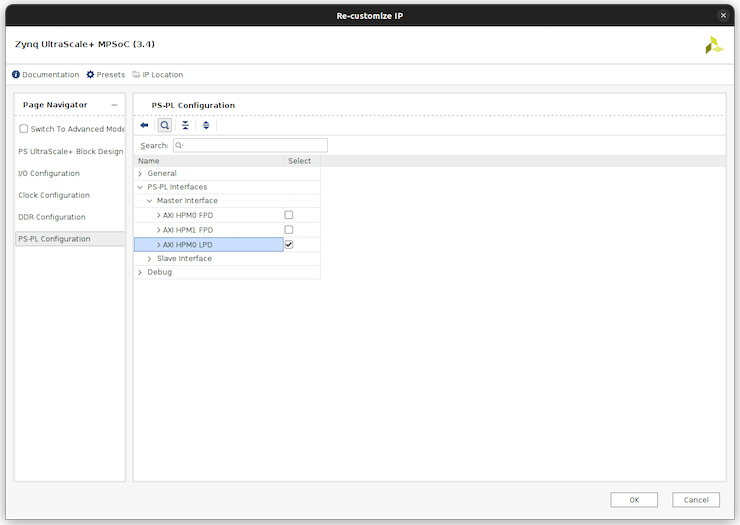Click in the Search input field
This screenshot has height=525, width=740.
[250, 146]
